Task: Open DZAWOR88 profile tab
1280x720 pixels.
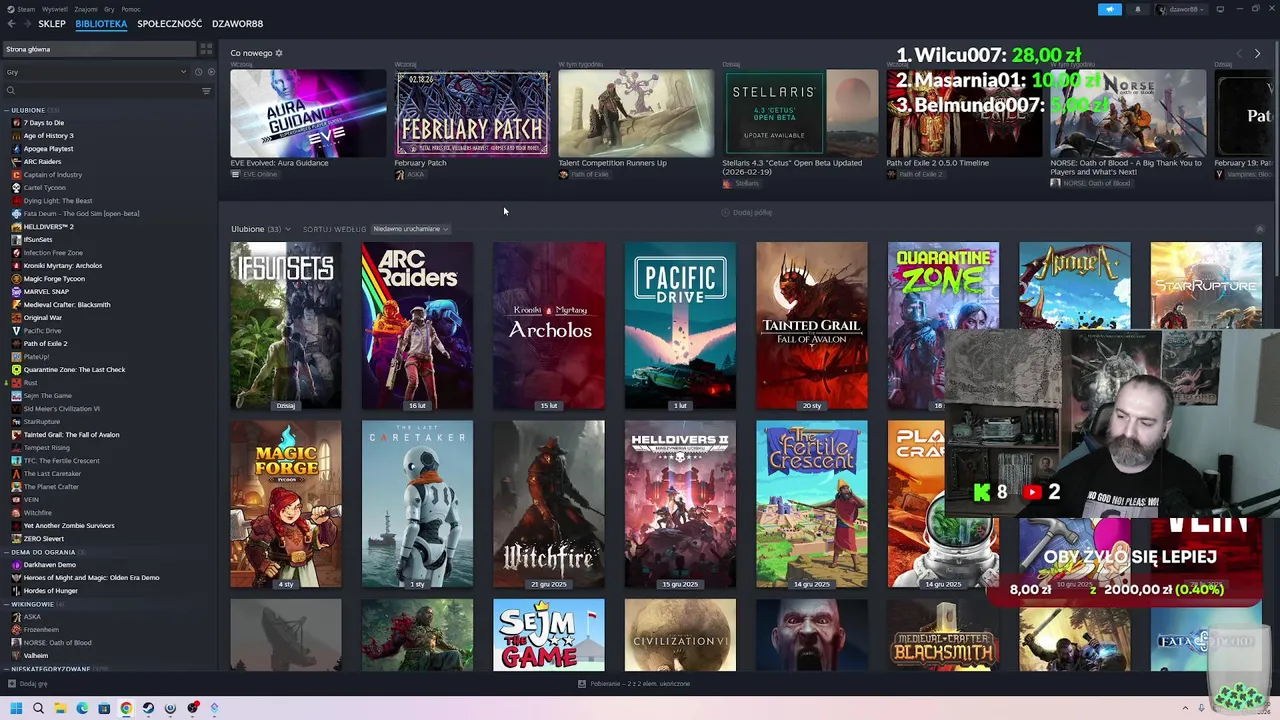Action: tap(237, 23)
